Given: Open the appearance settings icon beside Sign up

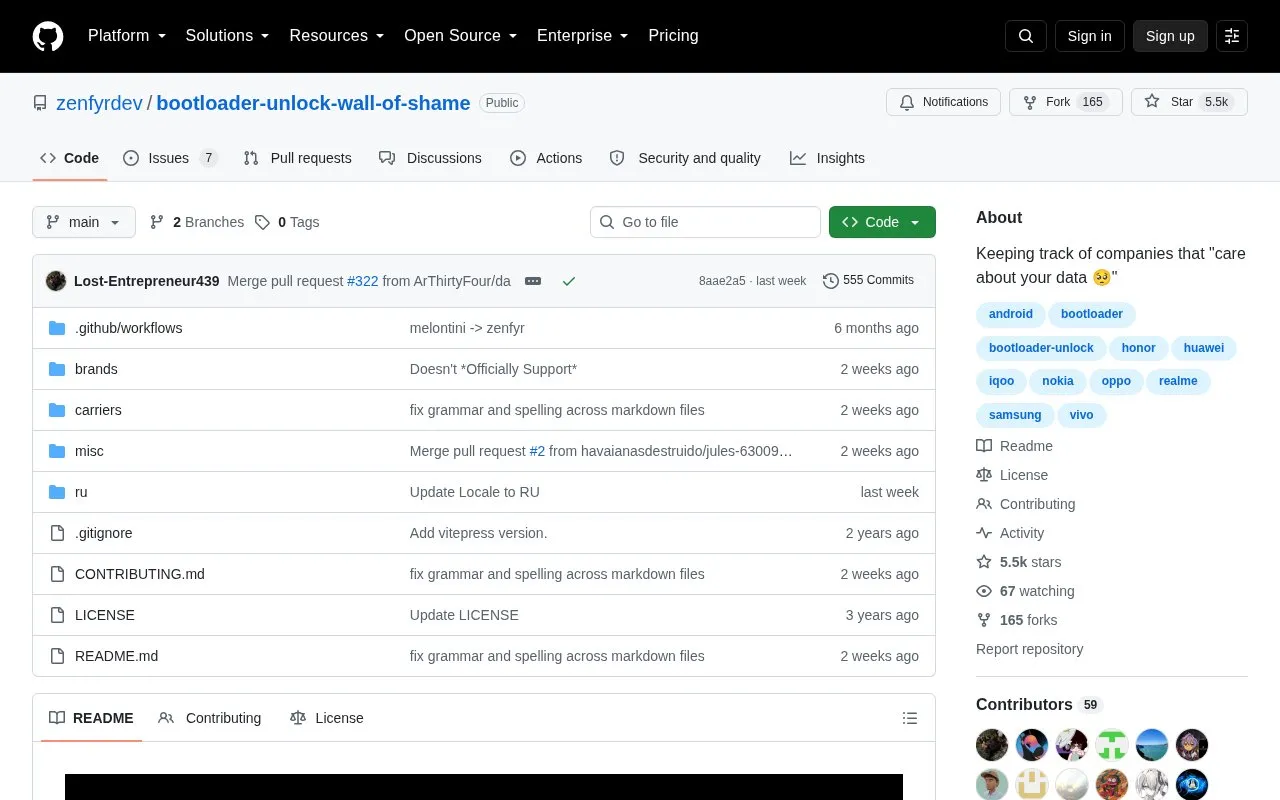Looking at the screenshot, I should pyautogui.click(x=1232, y=36).
